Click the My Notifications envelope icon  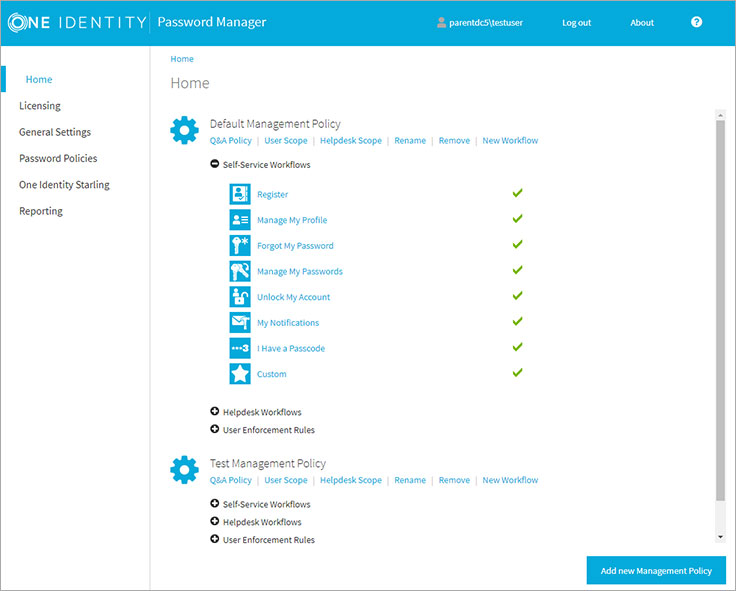point(240,322)
